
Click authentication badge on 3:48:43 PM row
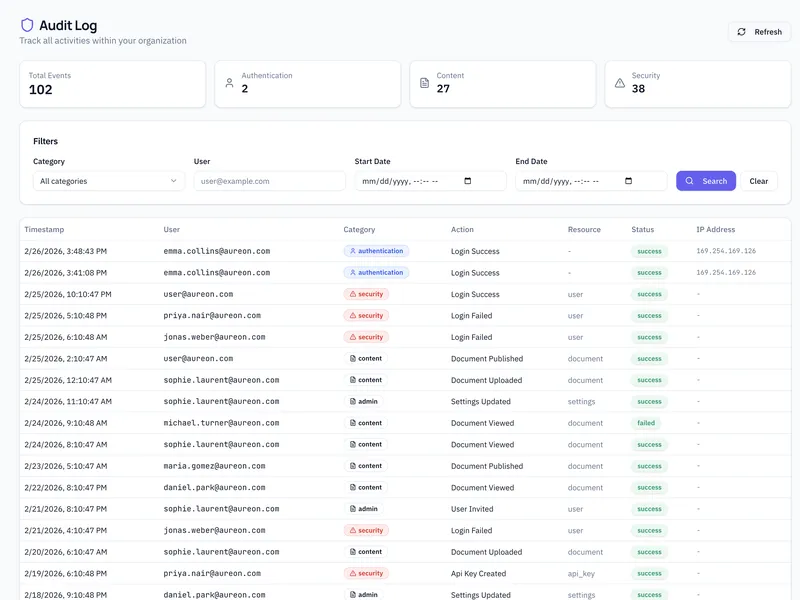click(x=376, y=251)
